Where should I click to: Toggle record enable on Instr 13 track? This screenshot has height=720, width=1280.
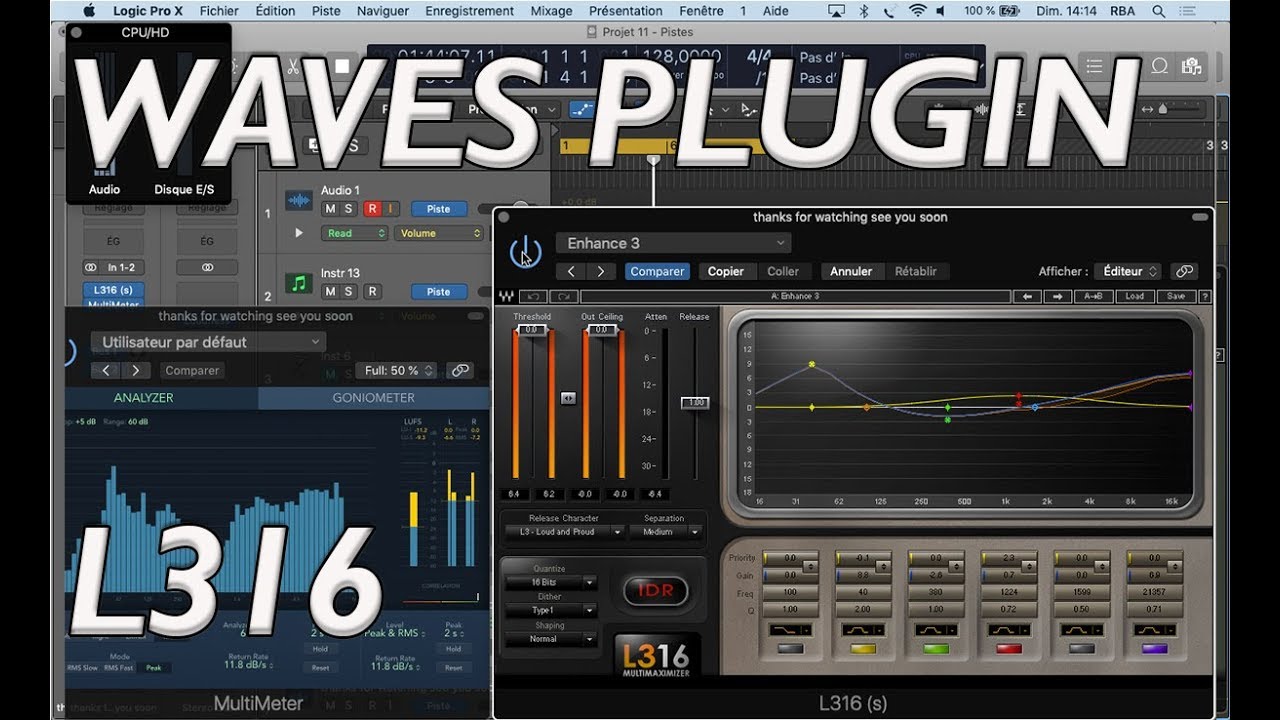pos(372,292)
